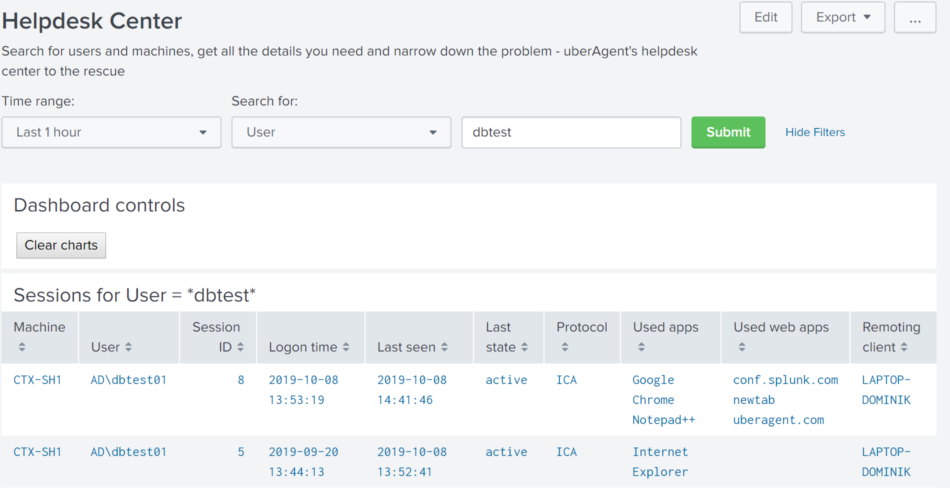Select Internet Explorer in used apps
950x488 pixels.
660,461
